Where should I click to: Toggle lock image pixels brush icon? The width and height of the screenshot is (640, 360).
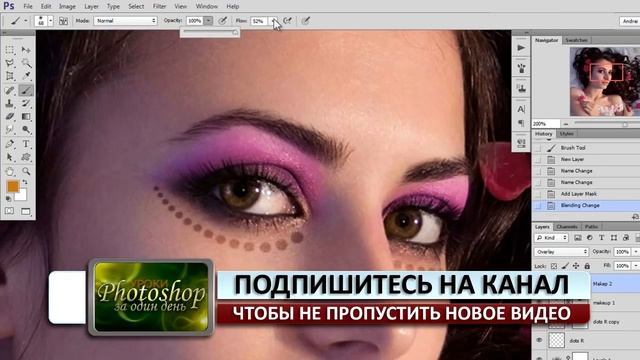pyautogui.click(x=565, y=266)
